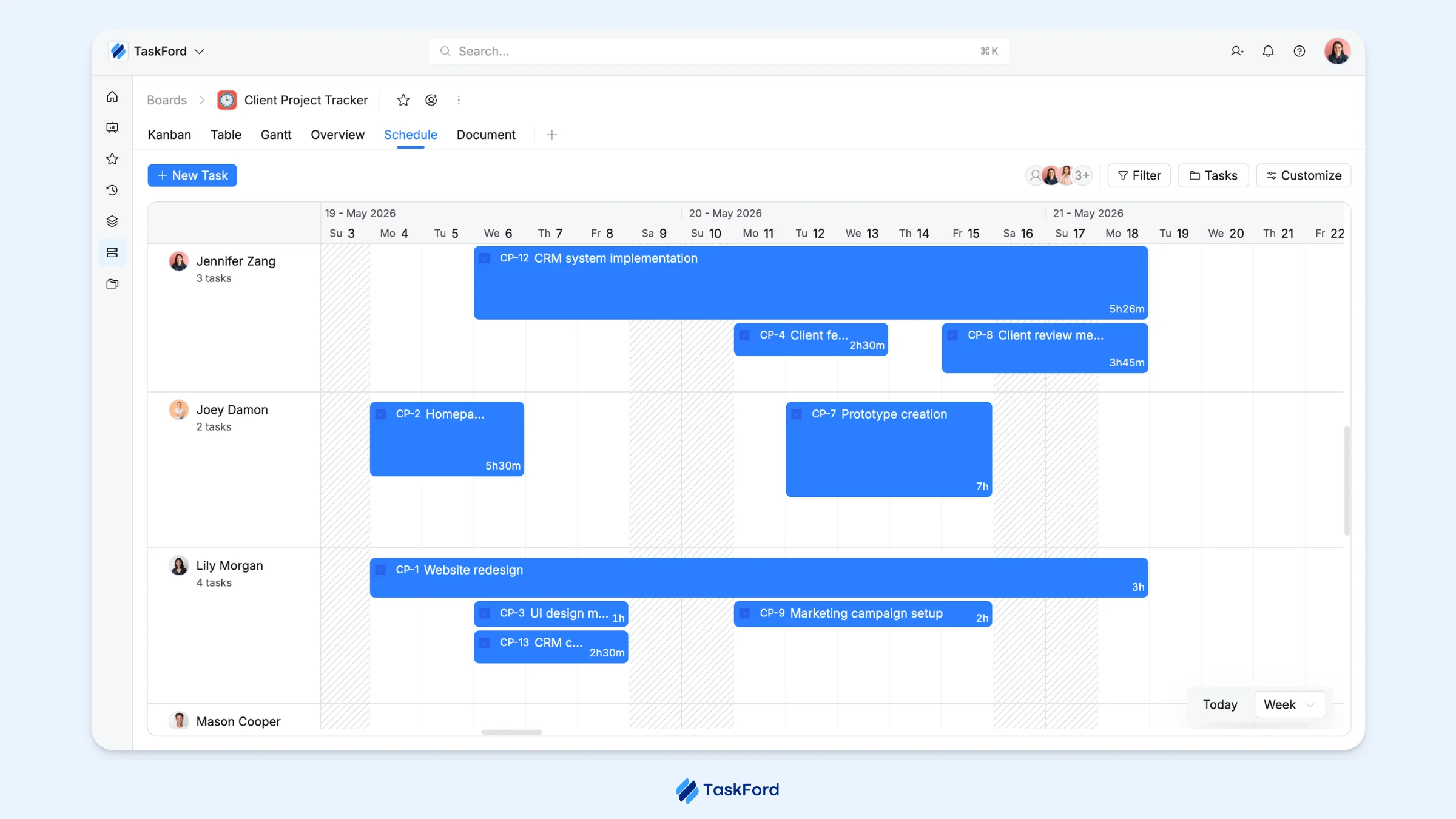Check the CP-4 Client feedback checkbox
The height and width of the screenshot is (819, 1456).
tap(744, 335)
